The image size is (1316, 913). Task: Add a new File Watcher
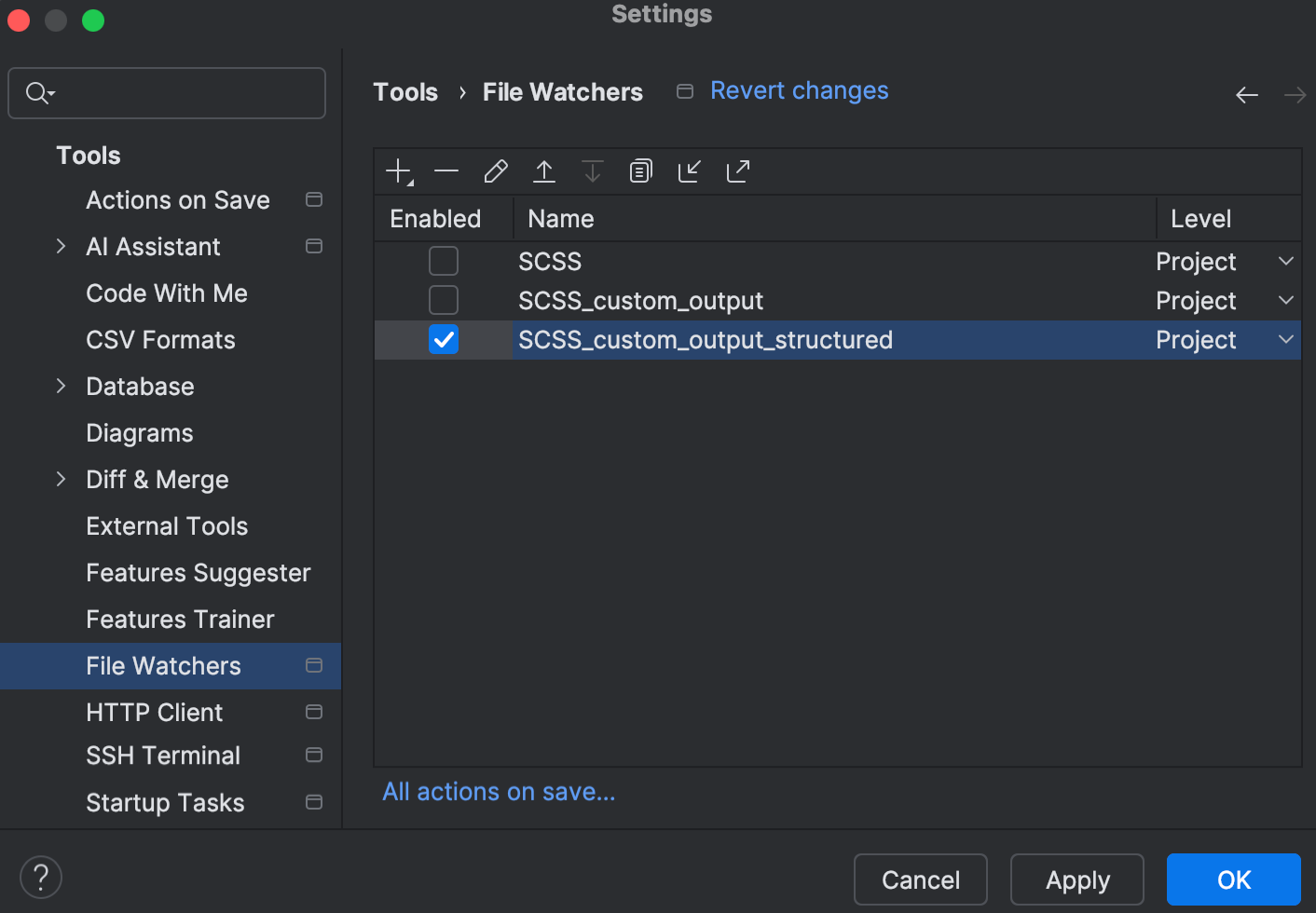(x=398, y=170)
